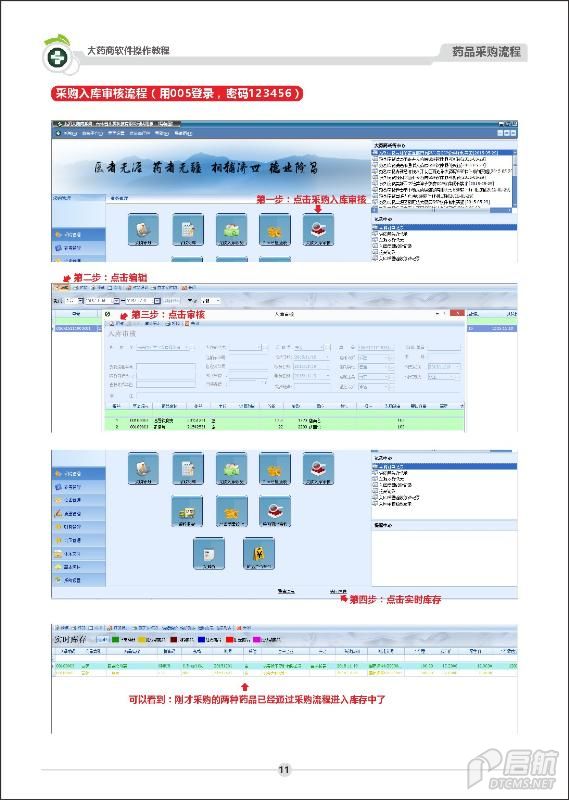Click the 编辑 edit toolbar button at step two

pyautogui.click(x=63, y=288)
